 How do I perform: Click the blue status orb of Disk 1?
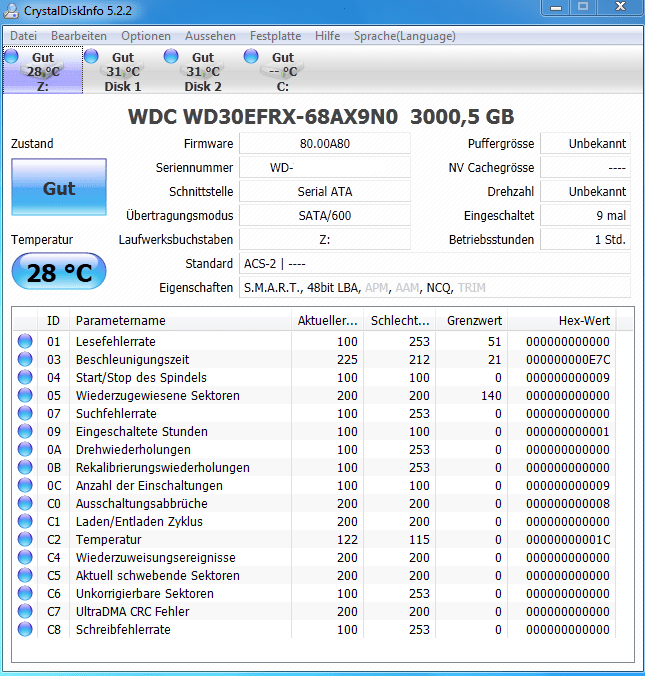[x=91, y=56]
